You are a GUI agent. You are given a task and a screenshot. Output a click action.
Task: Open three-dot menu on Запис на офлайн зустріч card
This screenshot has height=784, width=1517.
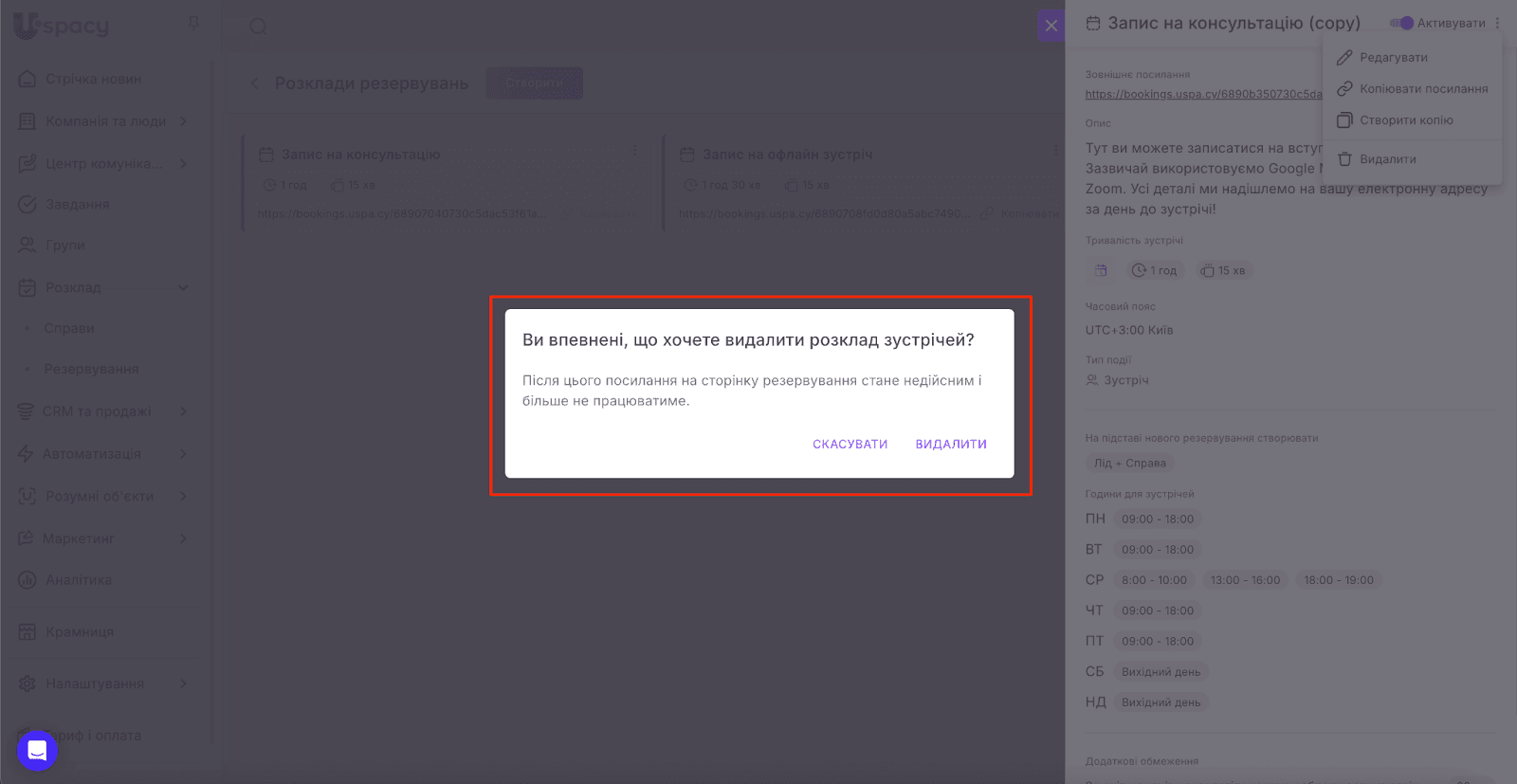pyautogui.click(x=1055, y=151)
